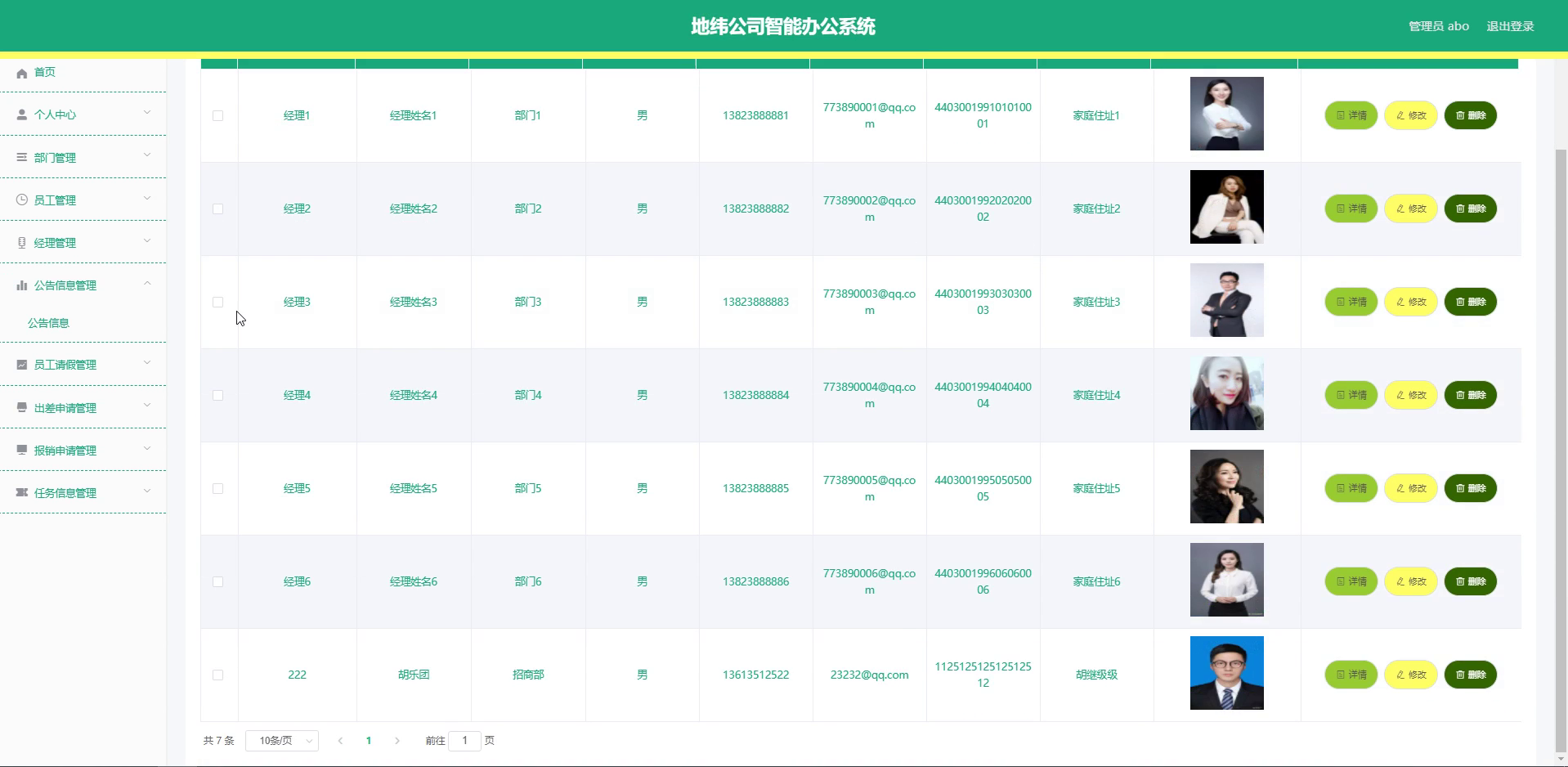Click page number 1 in pagination
Viewport: 1568px width, 767px height.
369,741
